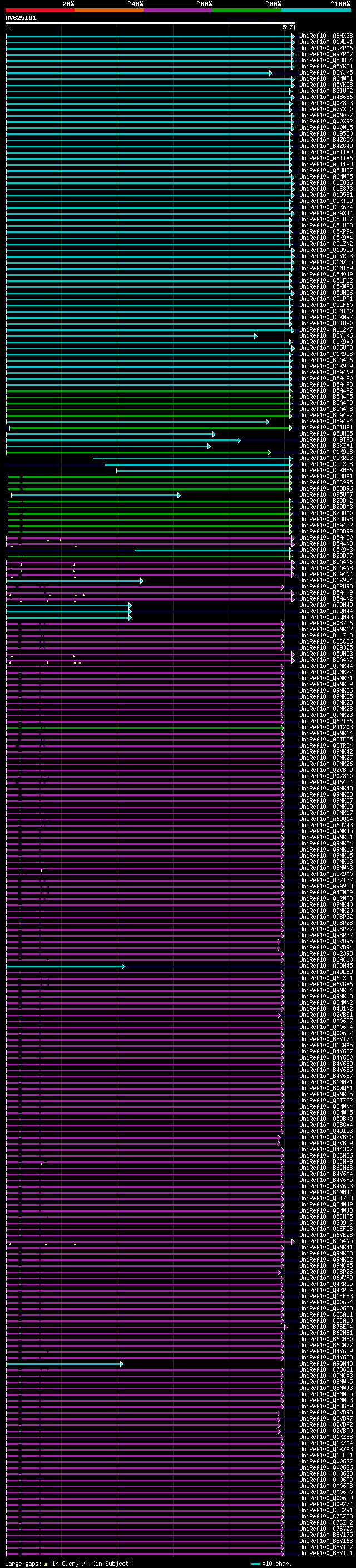
Task: Select hit UniRef100_A2AX44
Action: tap(326, 214)
